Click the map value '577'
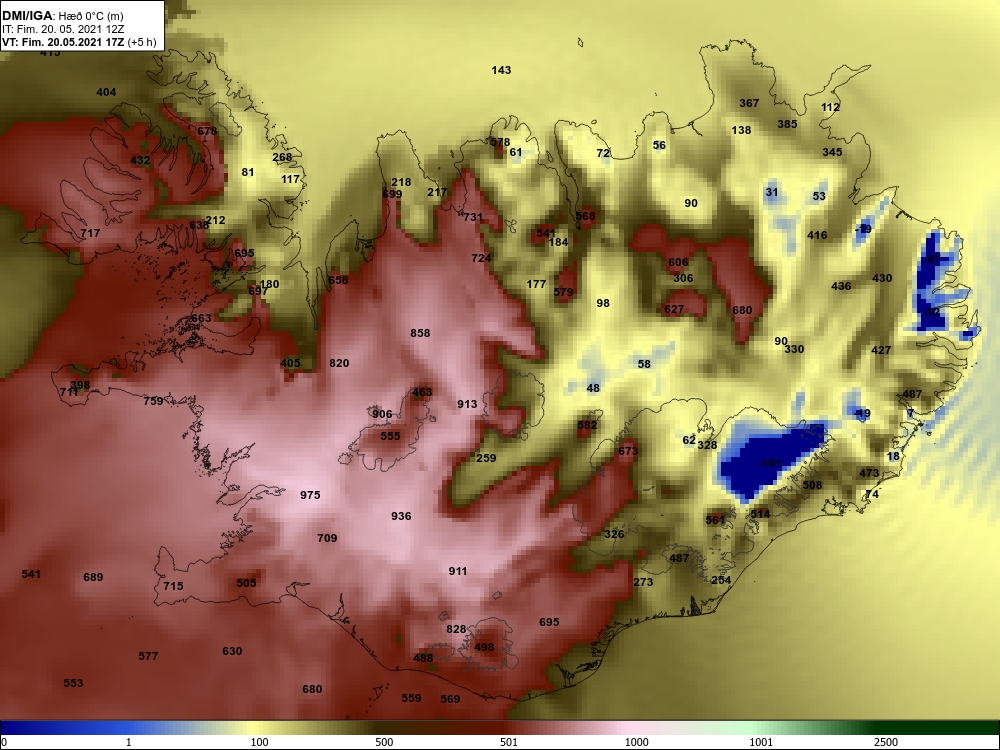 [x=148, y=656]
